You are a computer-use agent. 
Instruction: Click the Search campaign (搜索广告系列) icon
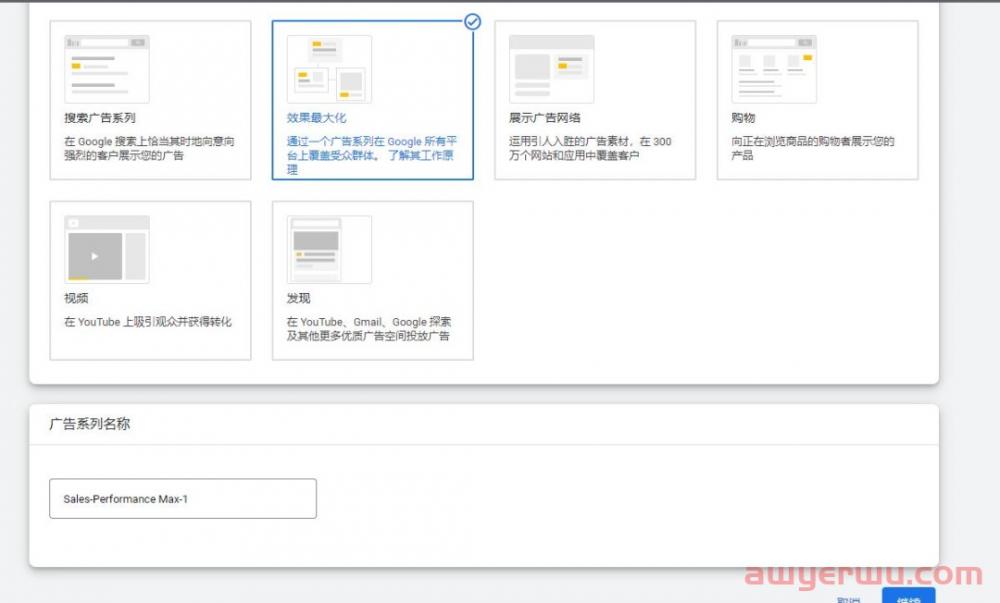(x=107, y=69)
